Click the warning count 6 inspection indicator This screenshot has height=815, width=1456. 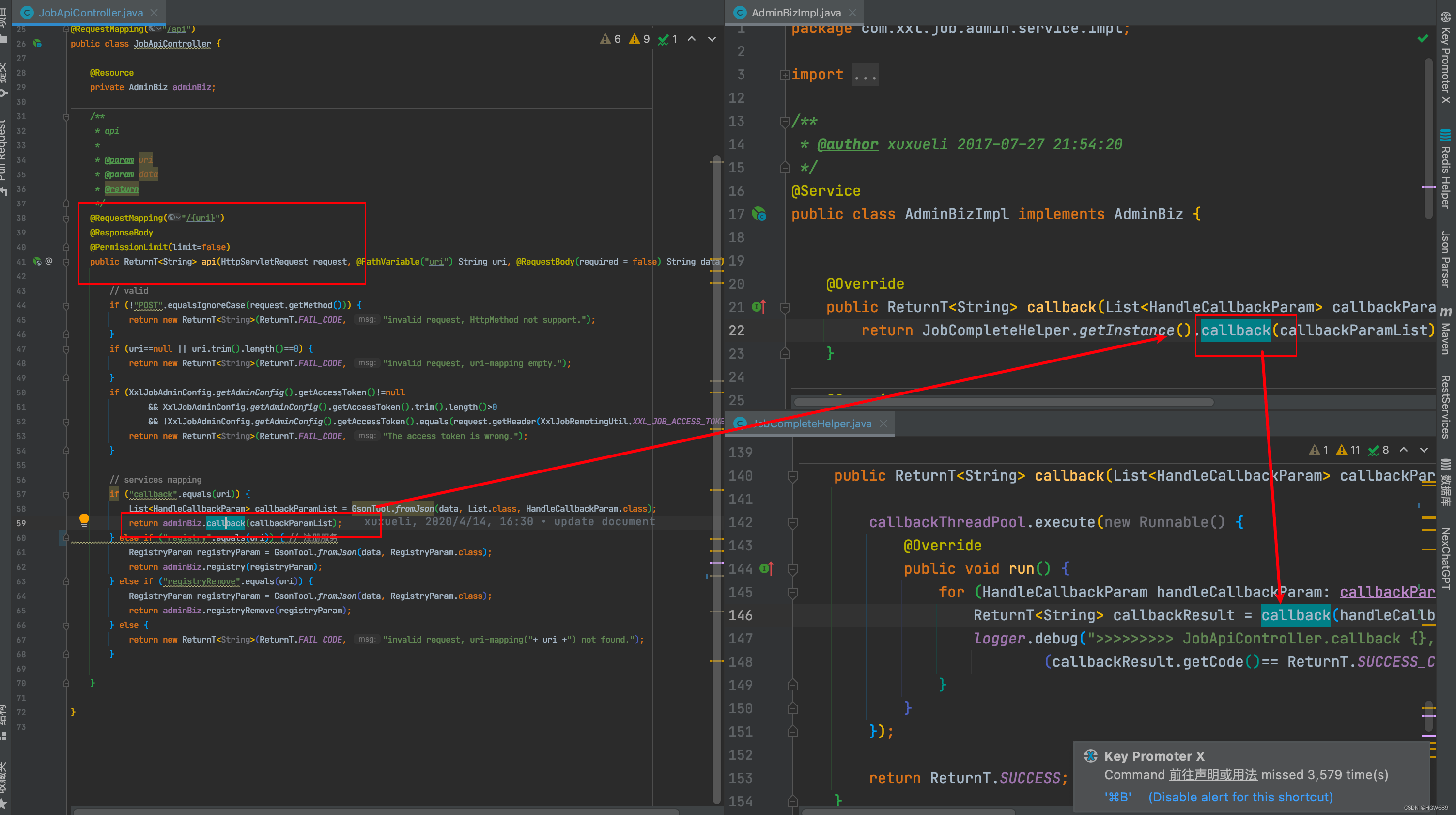click(611, 39)
